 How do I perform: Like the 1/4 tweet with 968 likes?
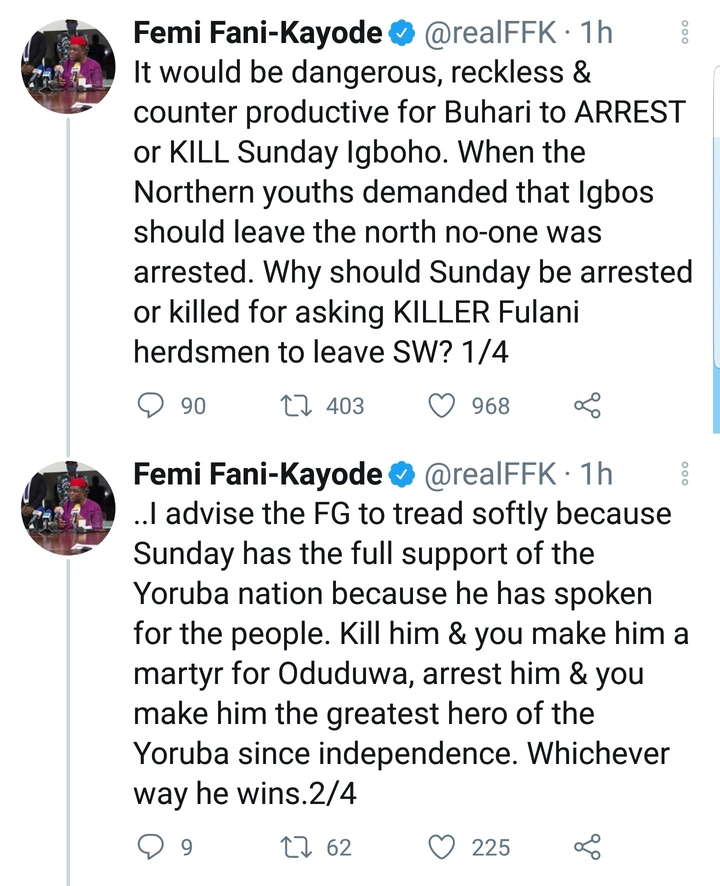click(x=442, y=405)
